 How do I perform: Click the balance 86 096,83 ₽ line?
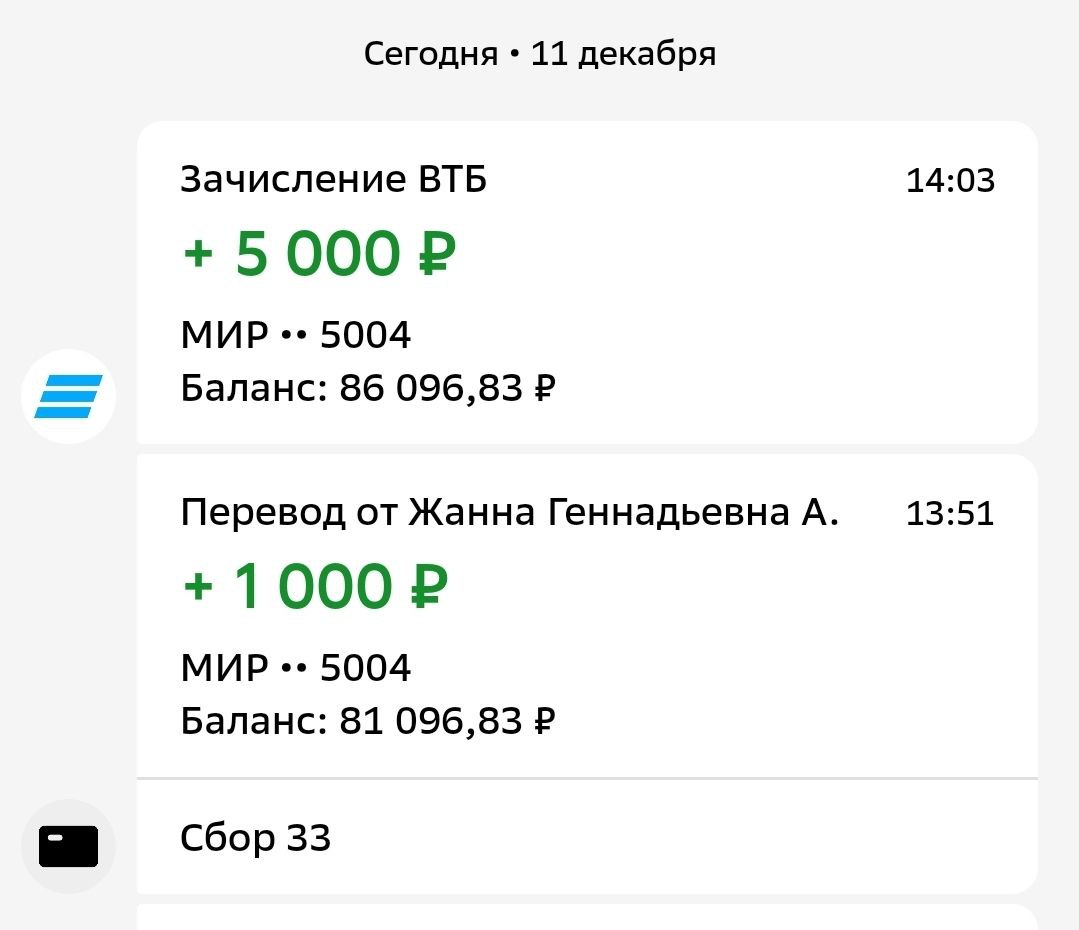coord(367,388)
